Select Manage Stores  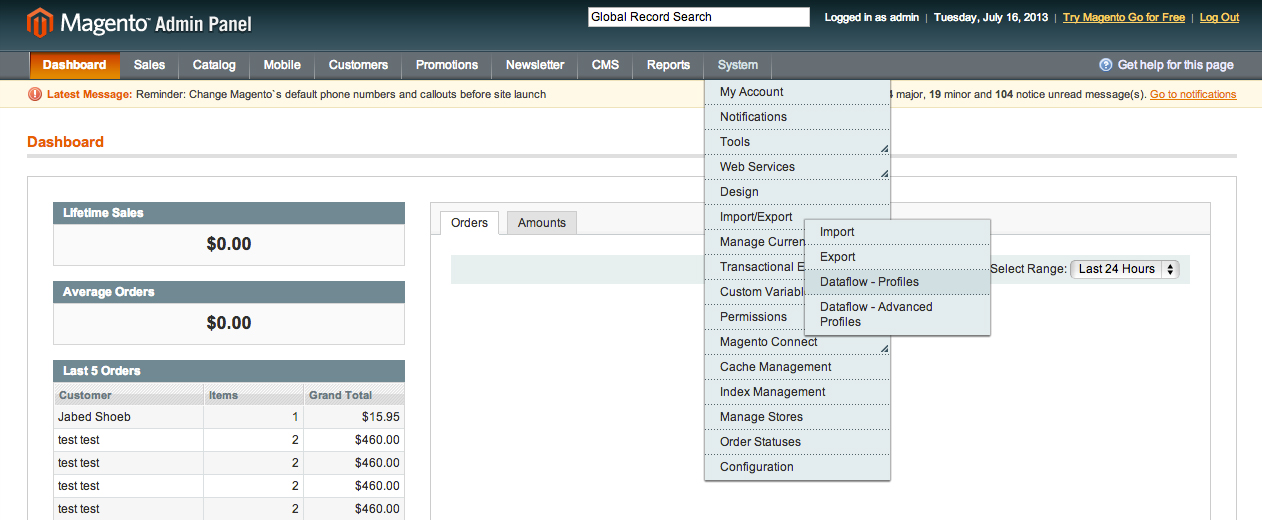(x=797, y=417)
